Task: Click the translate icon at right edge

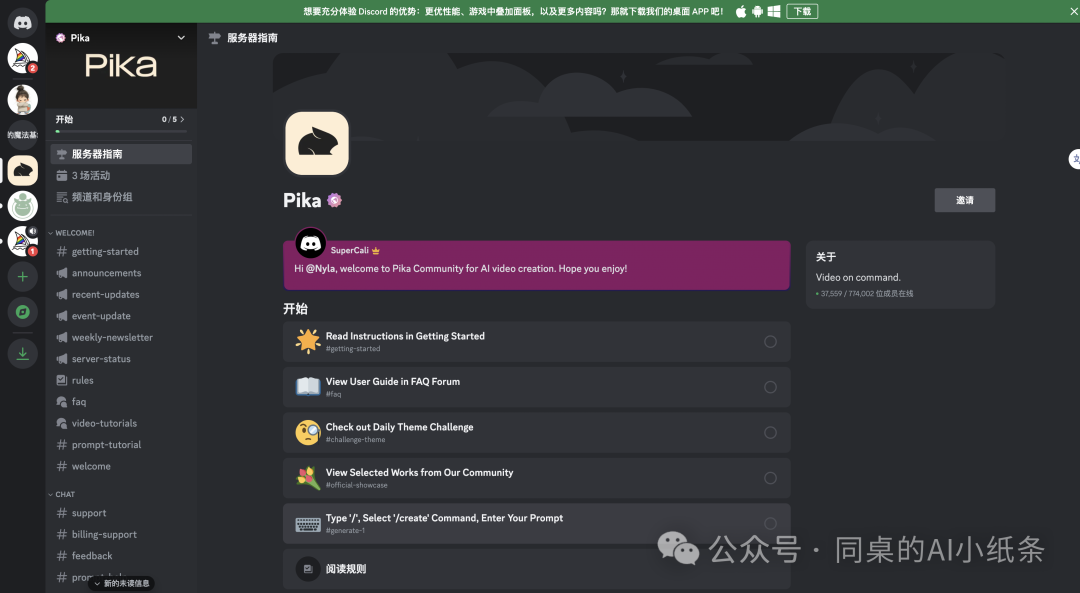Action: click(1074, 159)
